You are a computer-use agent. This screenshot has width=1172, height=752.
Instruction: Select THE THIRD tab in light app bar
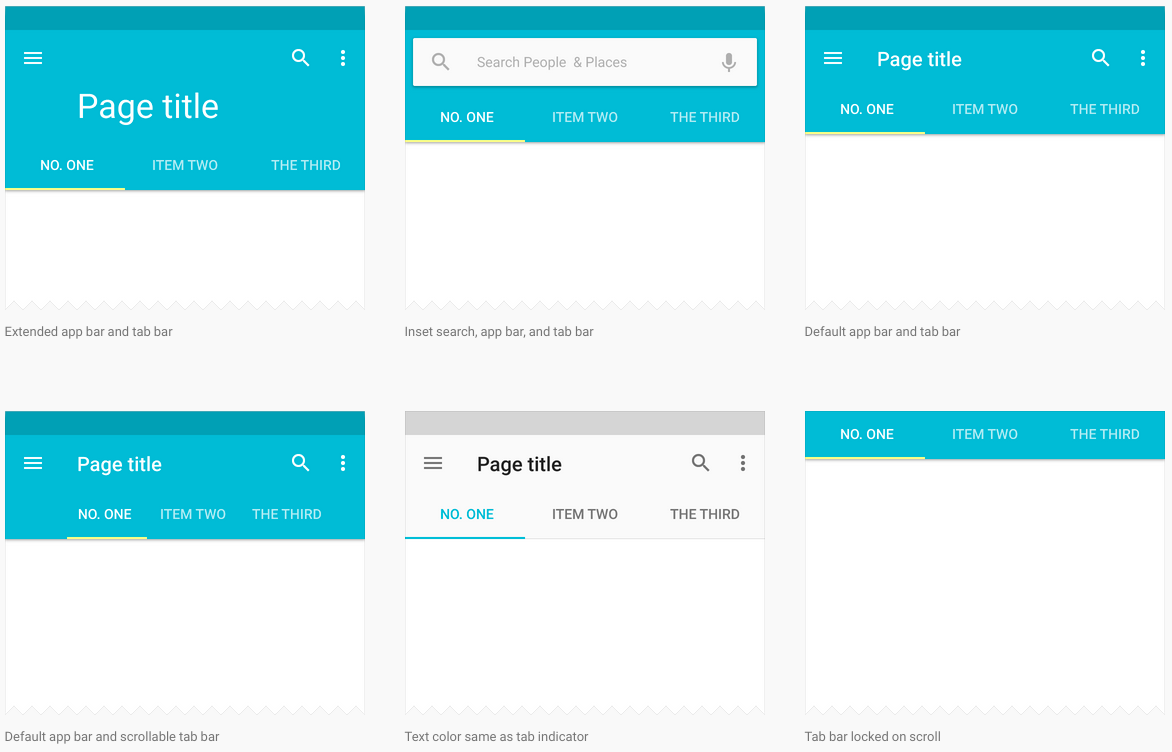point(704,514)
